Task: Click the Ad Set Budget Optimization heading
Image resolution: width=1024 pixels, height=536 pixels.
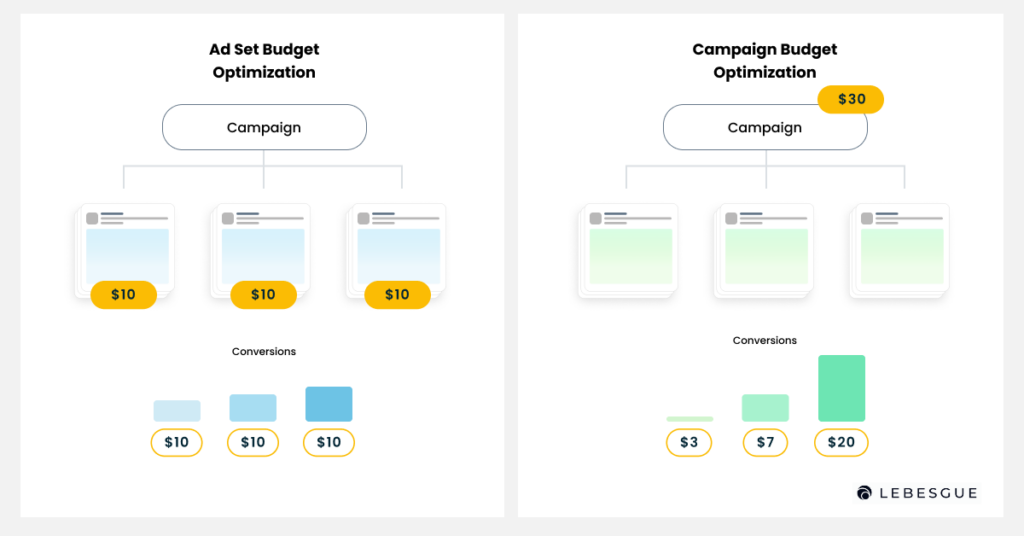Action: tap(264, 61)
